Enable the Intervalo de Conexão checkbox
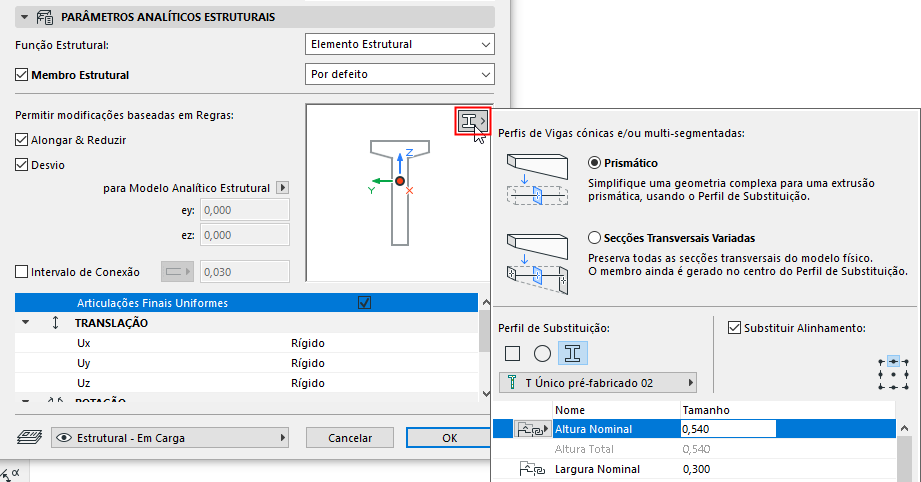Screen dimensions: 921x482 click(22, 272)
